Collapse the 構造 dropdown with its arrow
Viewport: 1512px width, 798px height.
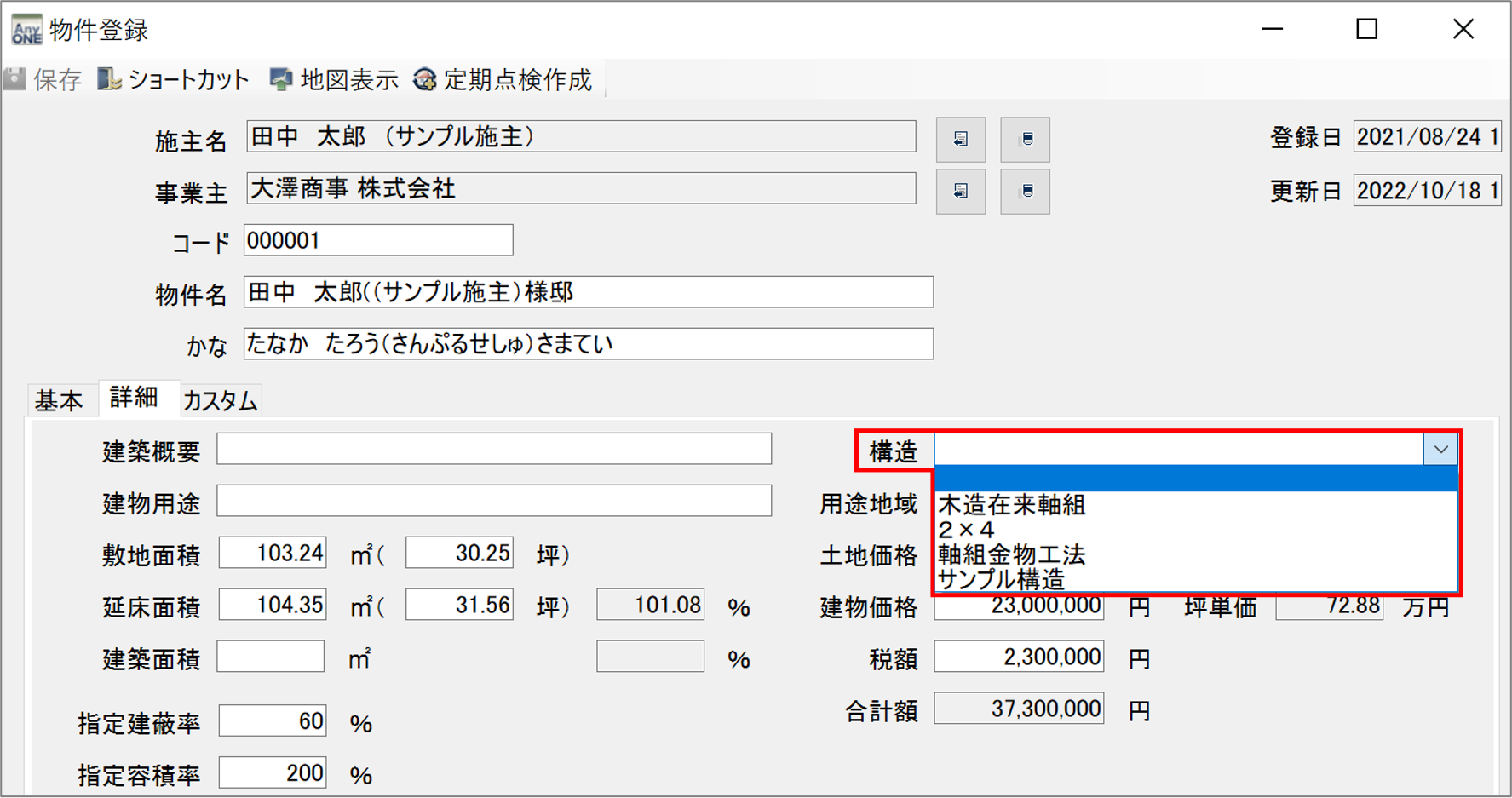1440,450
